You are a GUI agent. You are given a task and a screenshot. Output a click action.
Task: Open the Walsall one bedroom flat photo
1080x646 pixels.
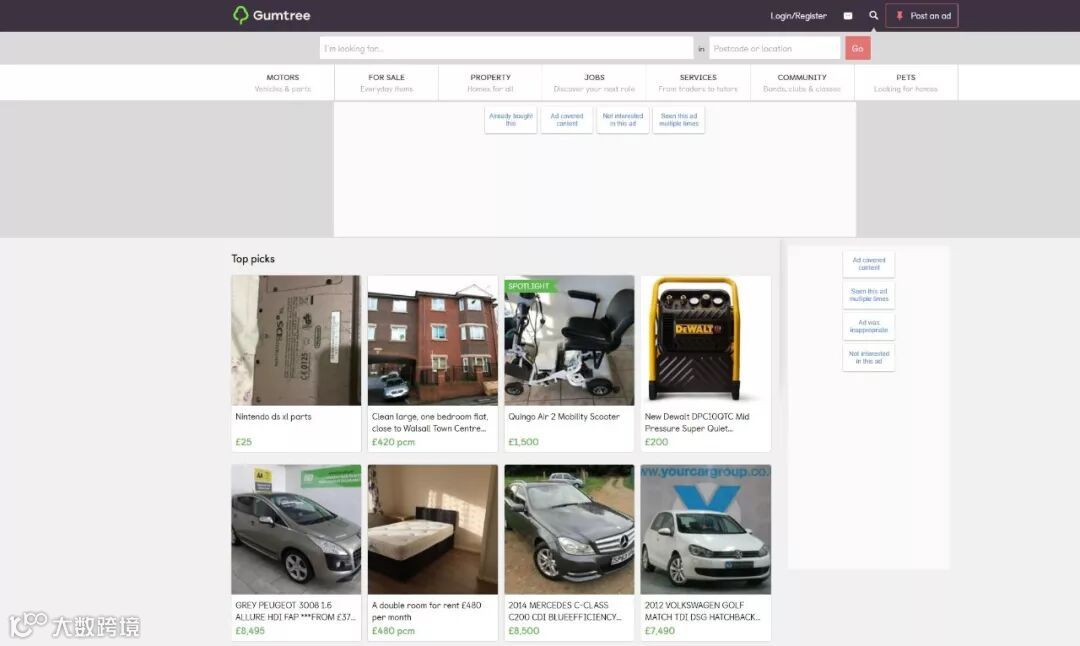click(x=433, y=340)
